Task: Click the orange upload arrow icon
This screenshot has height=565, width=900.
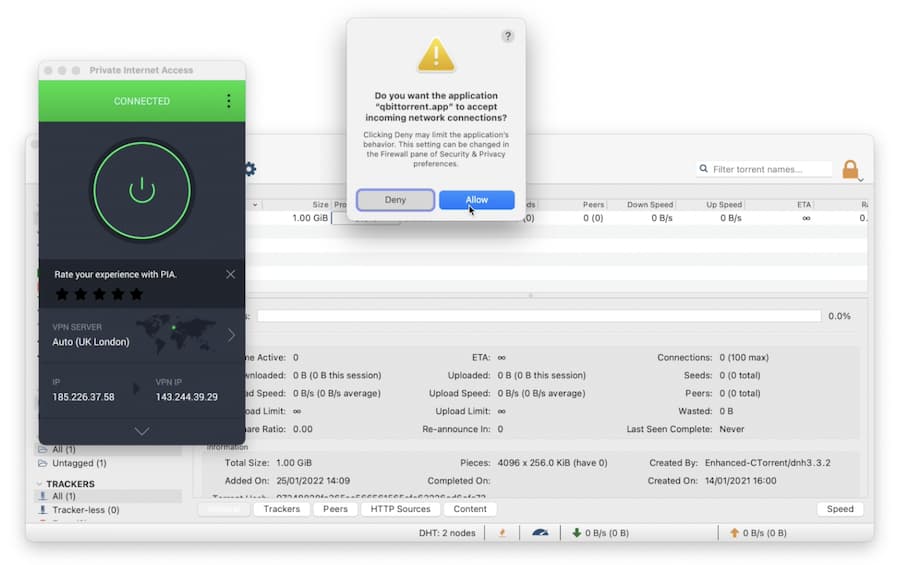Action: pos(734,533)
